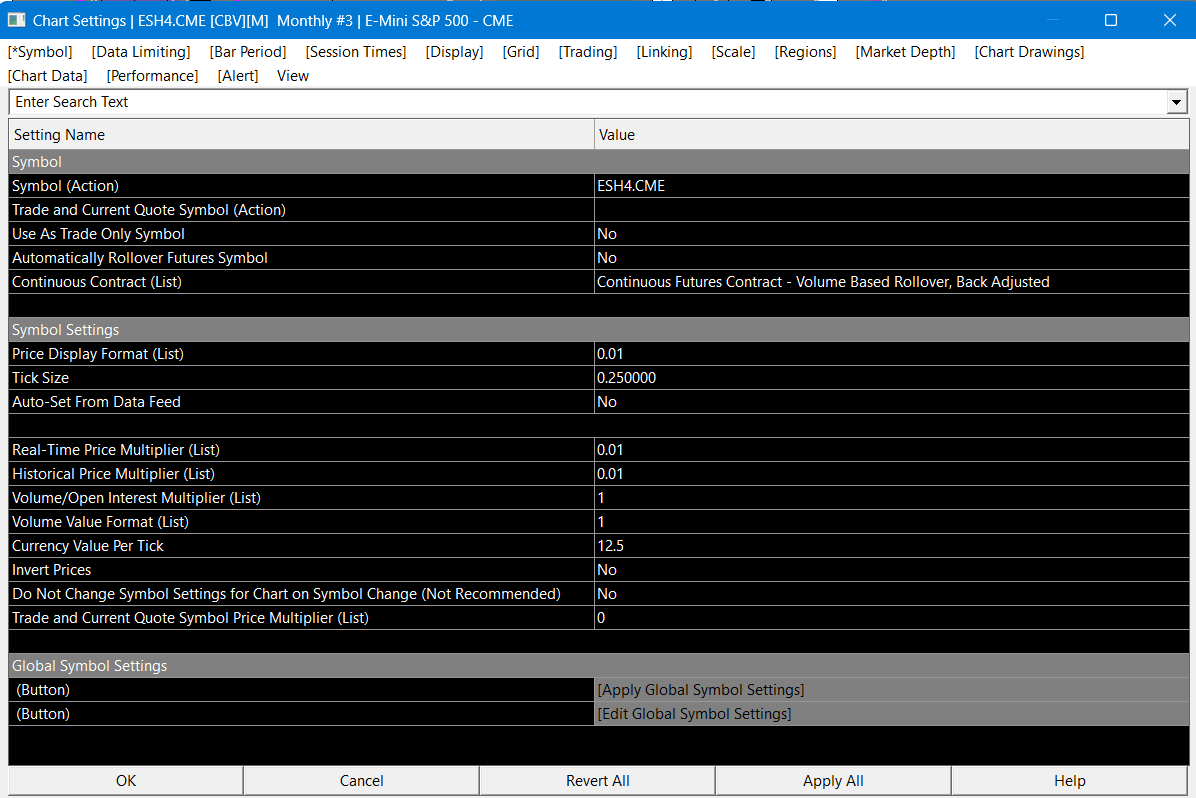Viewport: 1196px width, 798px height.
Task: Click the Symbol Settings section header
Action: coord(599,330)
